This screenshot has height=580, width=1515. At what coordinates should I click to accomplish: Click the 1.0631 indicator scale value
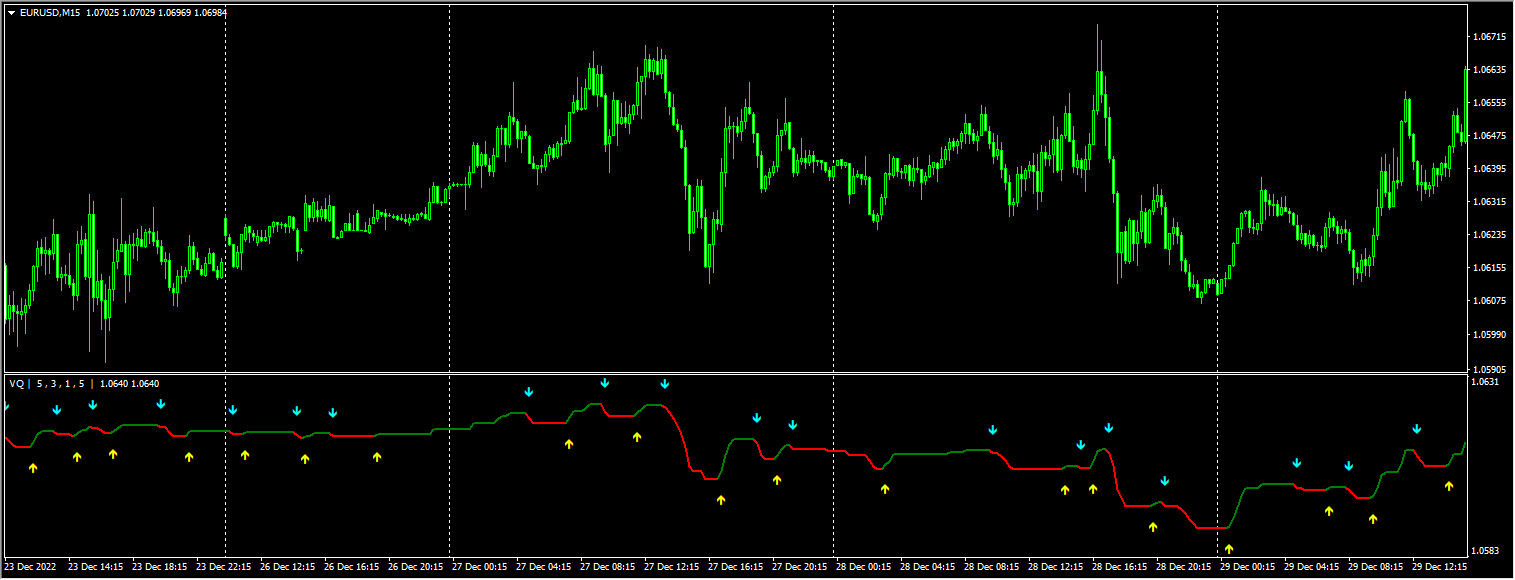coord(1485,381)
